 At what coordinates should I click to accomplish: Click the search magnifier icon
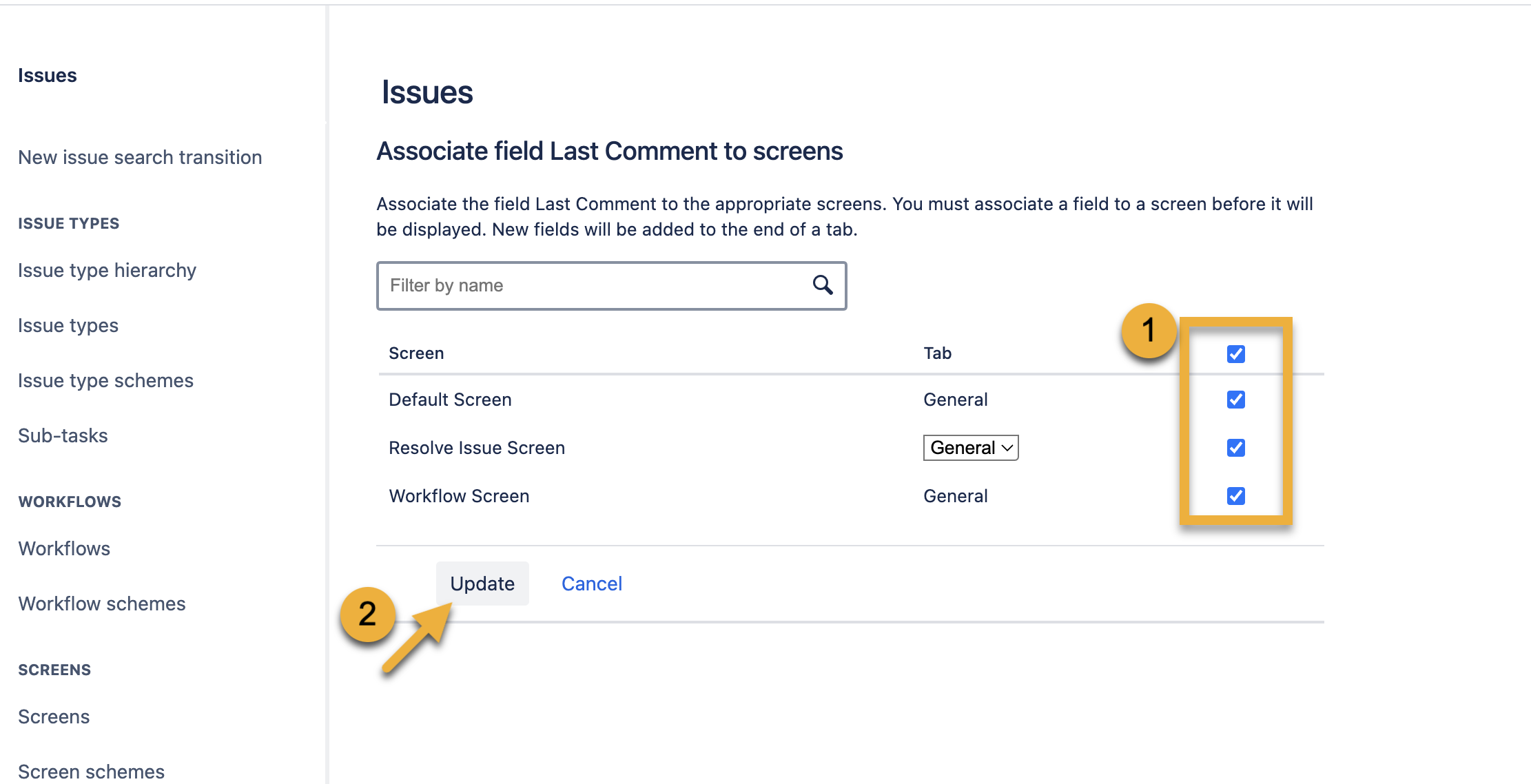point(823,285)
